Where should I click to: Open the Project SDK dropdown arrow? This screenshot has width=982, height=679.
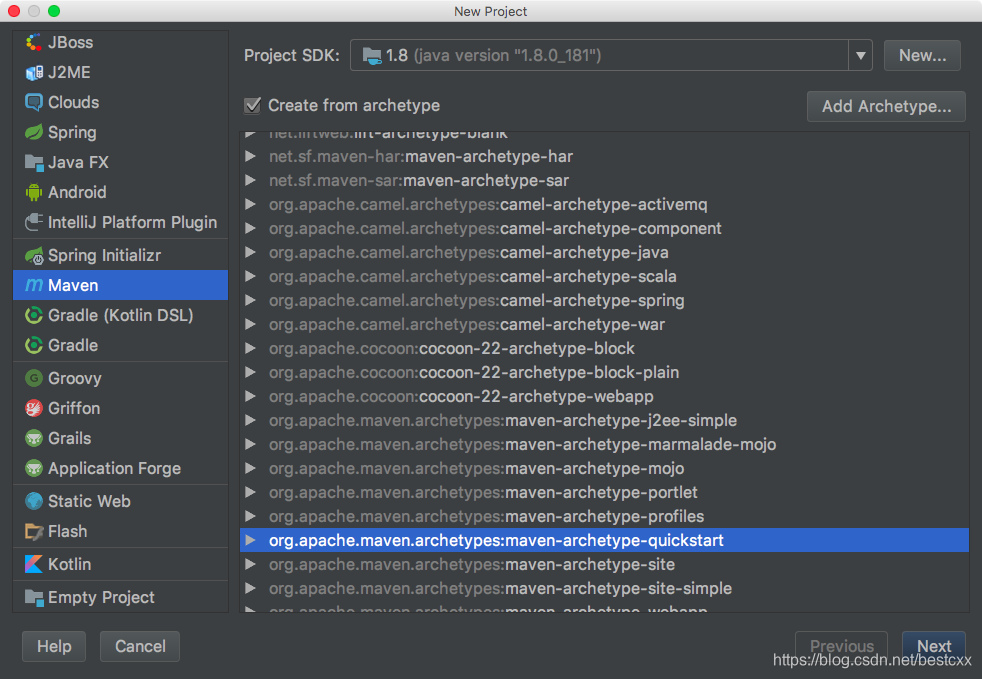pyautogui.click(x=861, y=56)
